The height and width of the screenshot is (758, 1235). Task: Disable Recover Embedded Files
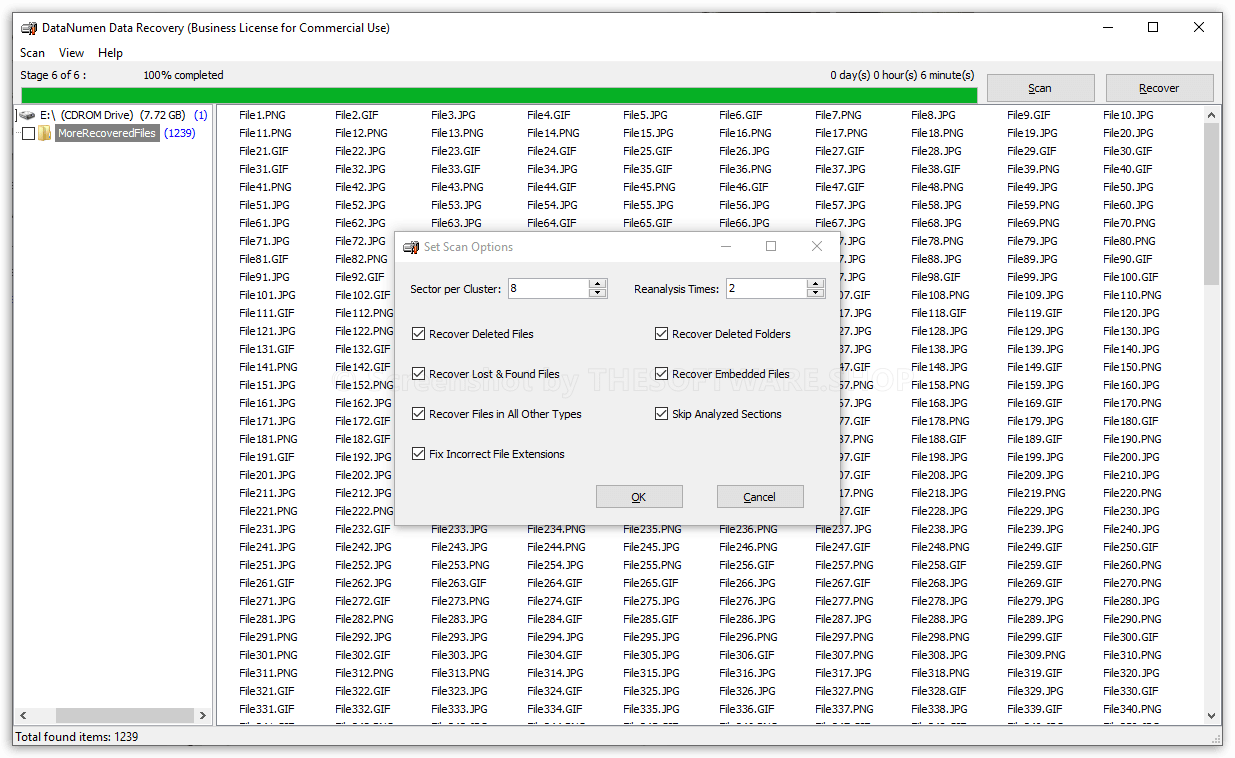(661, 373)
